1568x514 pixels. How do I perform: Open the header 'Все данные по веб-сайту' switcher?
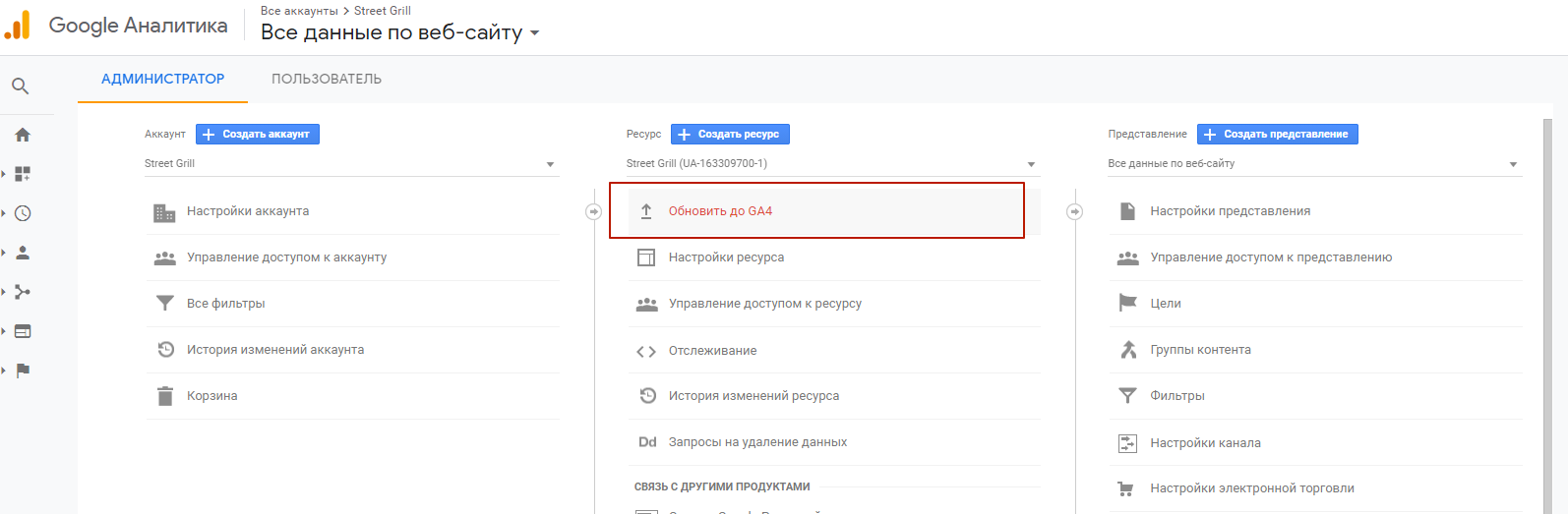click(399, 32)
